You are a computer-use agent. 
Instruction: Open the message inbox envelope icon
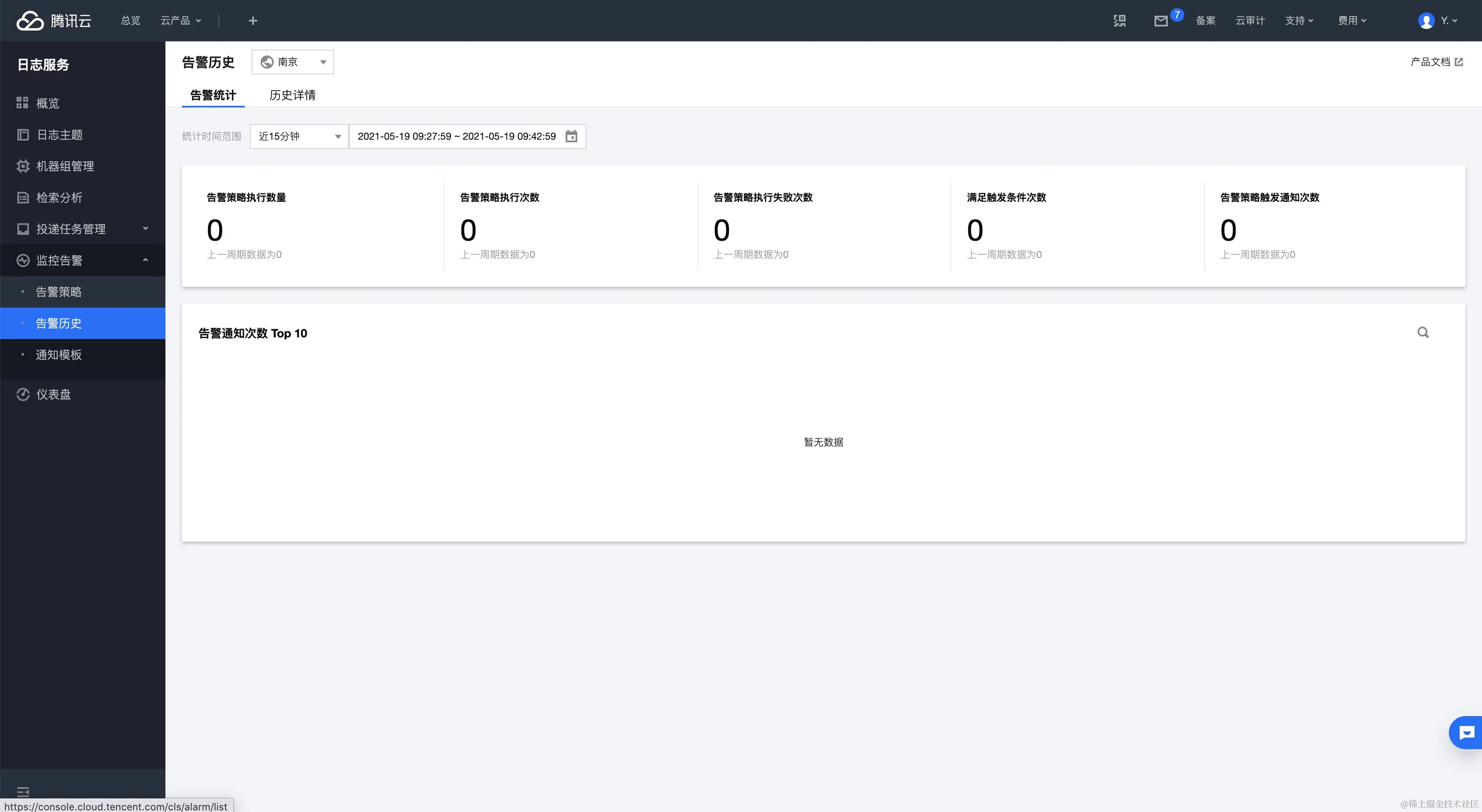point(1161,21)
